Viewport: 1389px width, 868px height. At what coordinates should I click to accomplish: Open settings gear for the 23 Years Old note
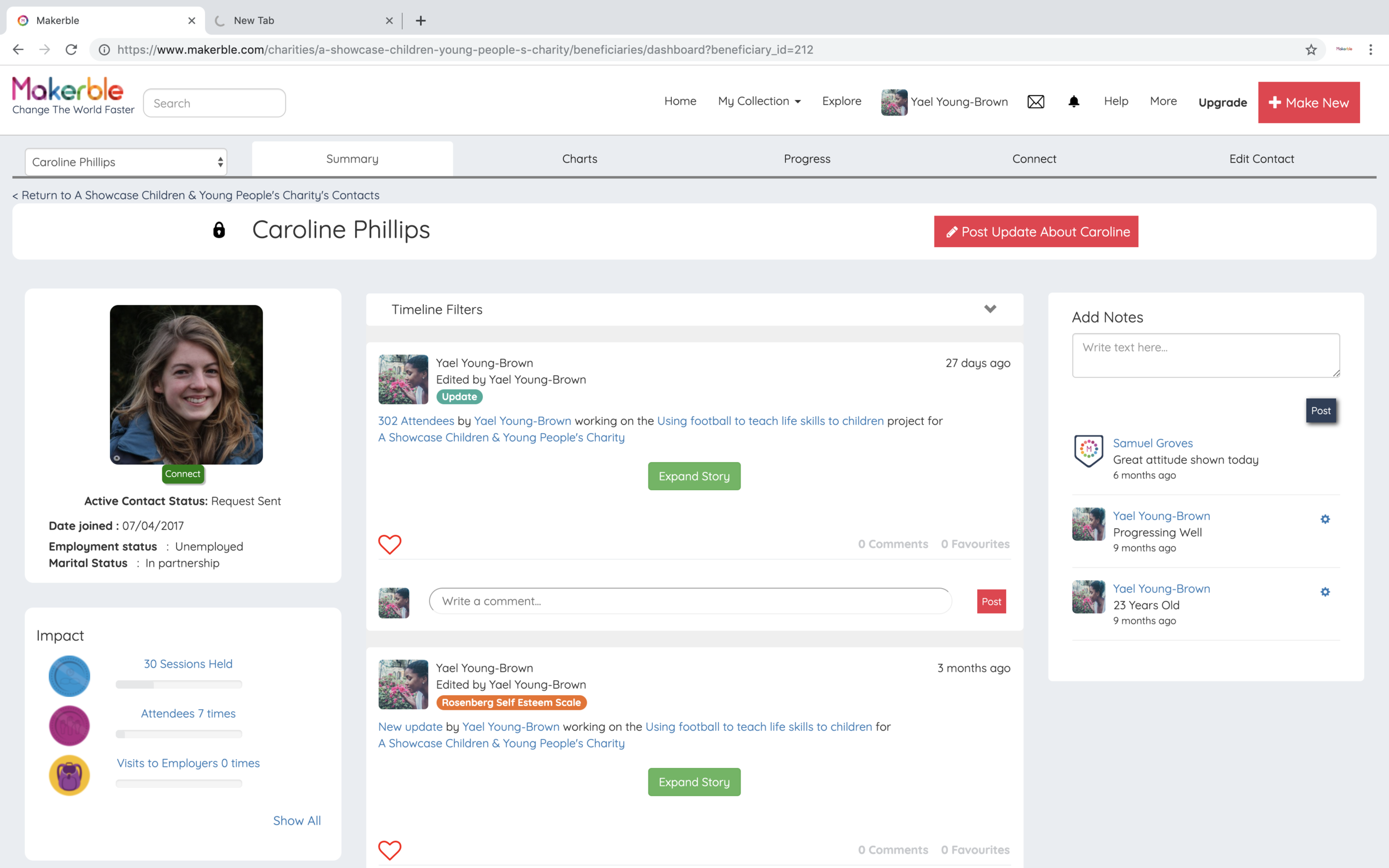click(x=1325, y=592)
